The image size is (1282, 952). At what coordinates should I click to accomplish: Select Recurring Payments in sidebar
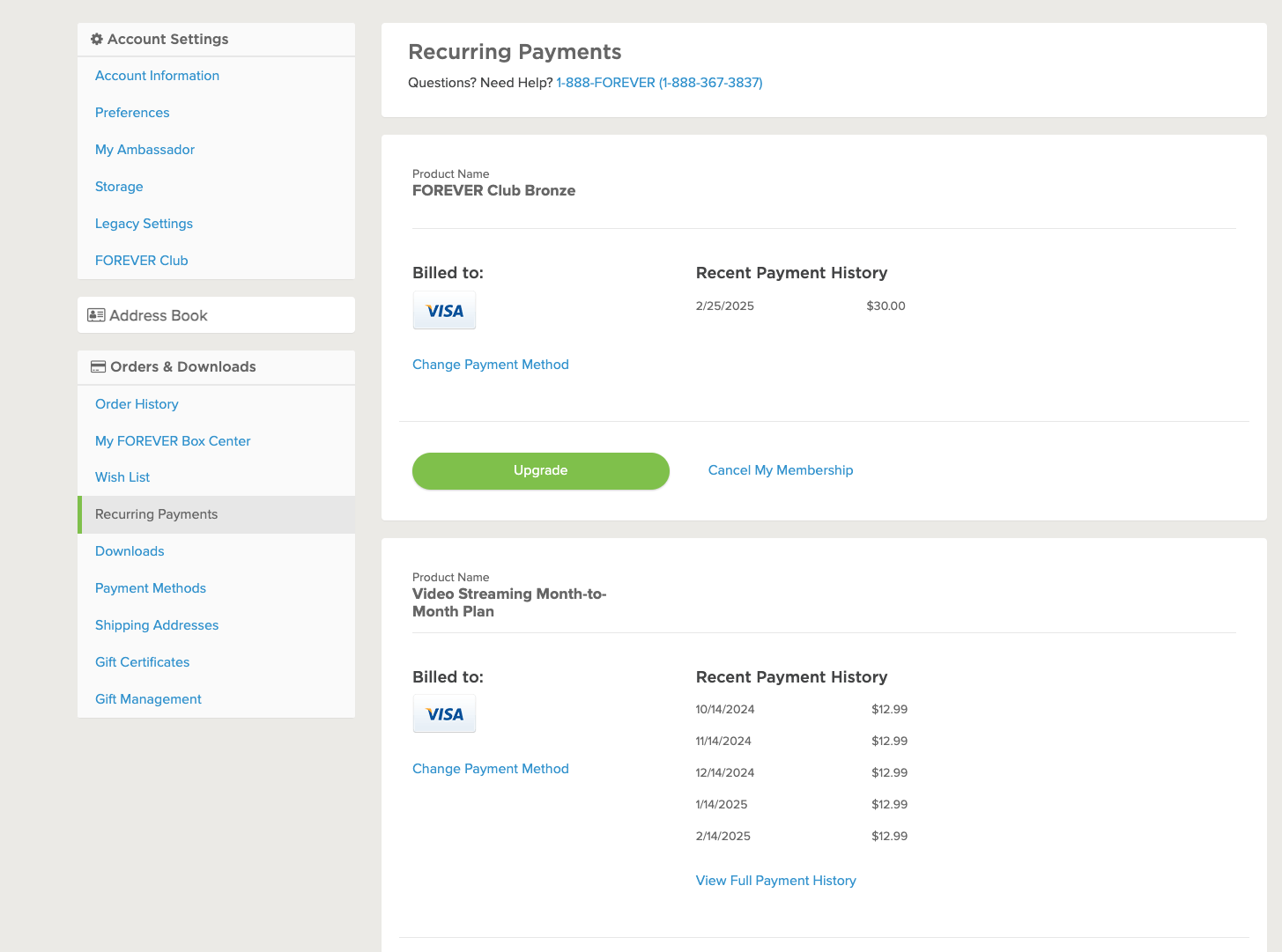pos(216,514)
